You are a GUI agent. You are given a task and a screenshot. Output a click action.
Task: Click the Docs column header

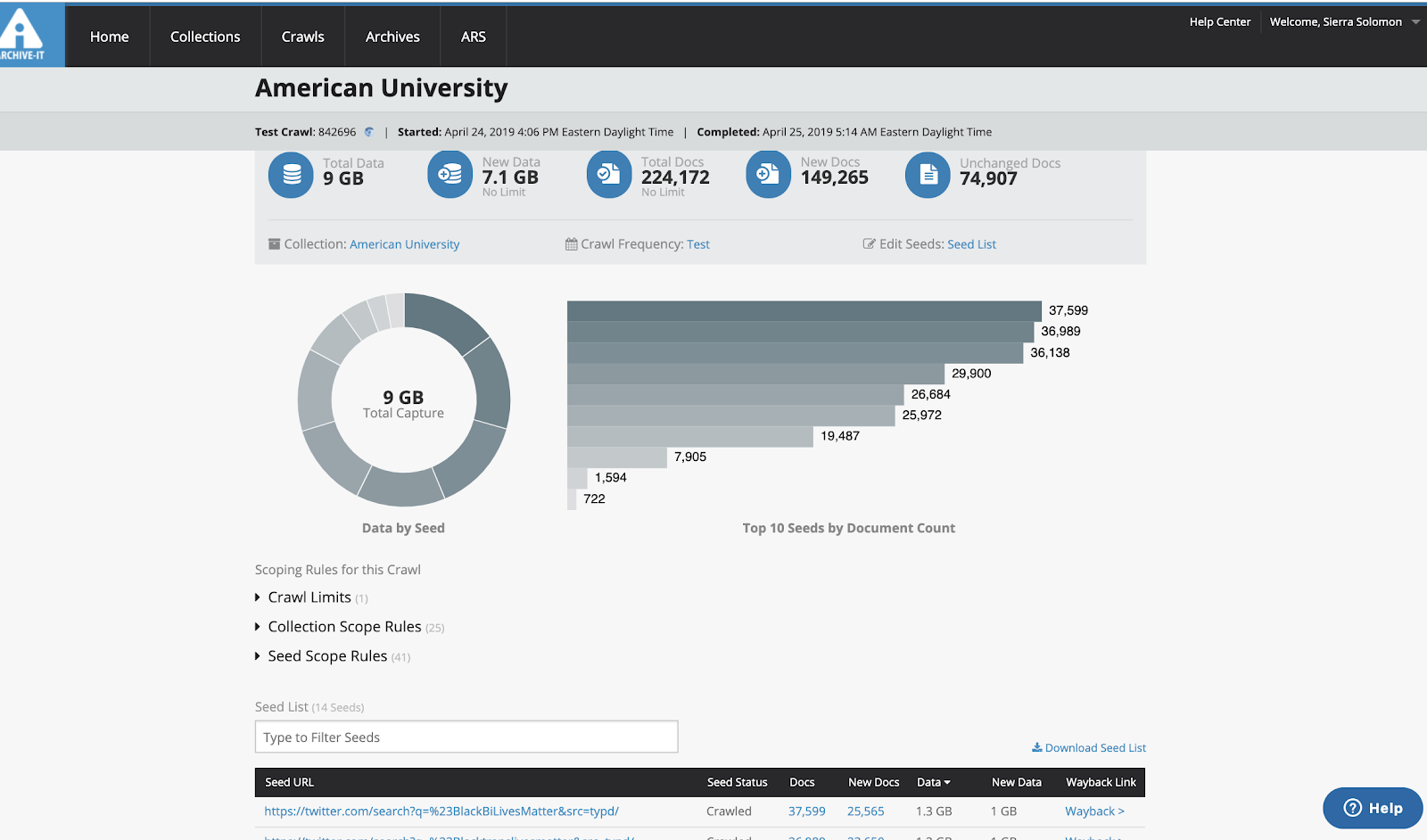(x=802, y=782)
